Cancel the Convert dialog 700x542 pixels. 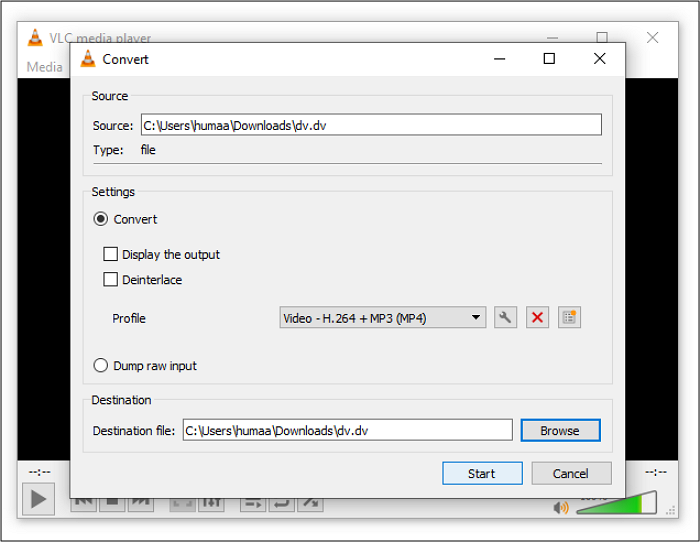(571, 473)
